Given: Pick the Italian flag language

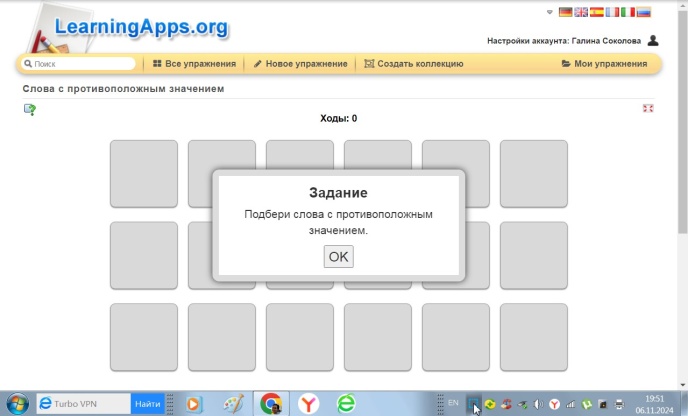Looking at the screenshot, I should pos(628,12).
